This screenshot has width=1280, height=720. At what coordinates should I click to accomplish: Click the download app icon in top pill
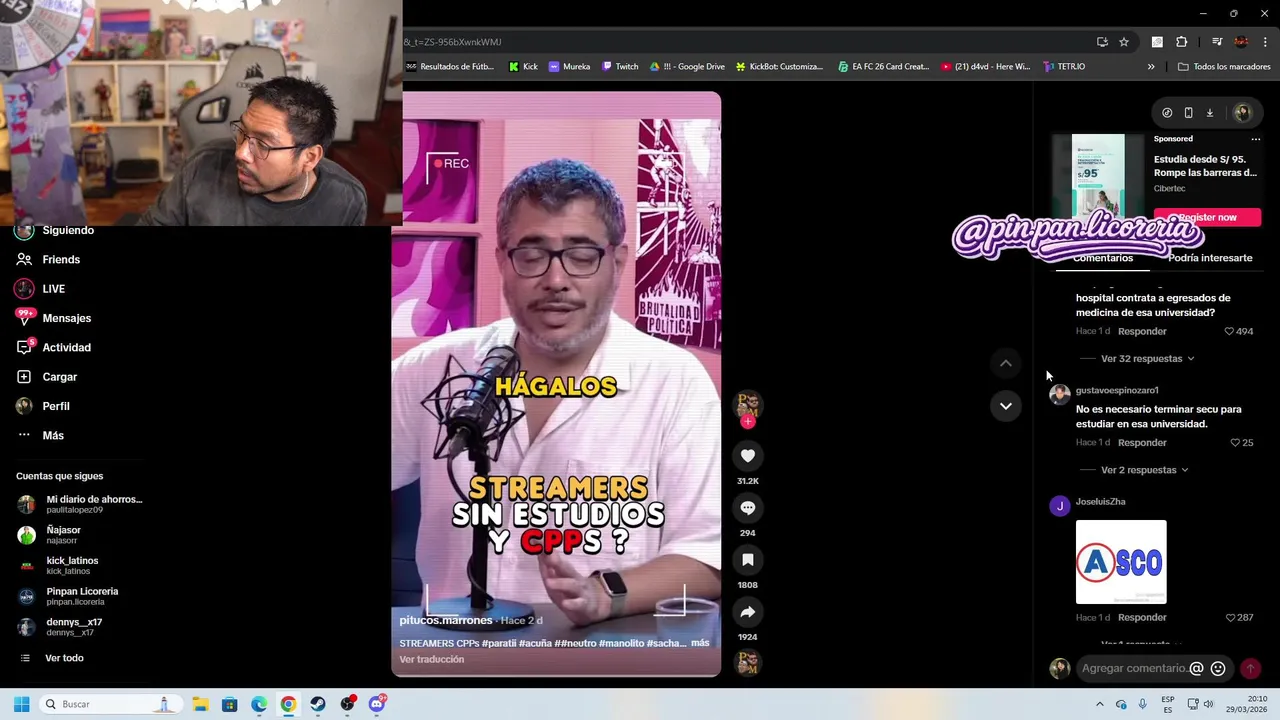point(1209,113)
